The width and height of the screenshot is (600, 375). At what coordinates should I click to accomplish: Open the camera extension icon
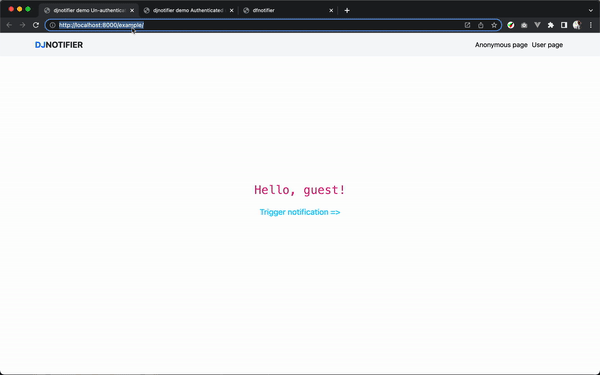pyautogui.click(x=524, y=25)
